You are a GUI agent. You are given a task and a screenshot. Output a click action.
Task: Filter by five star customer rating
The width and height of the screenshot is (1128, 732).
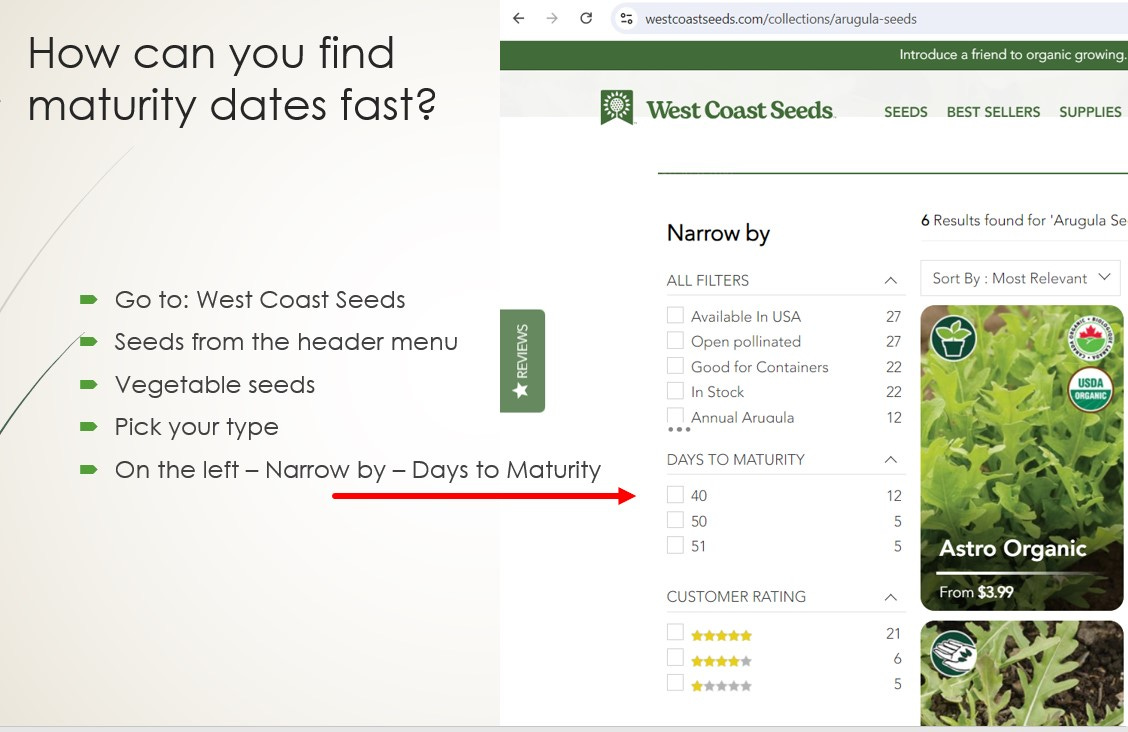675,632
